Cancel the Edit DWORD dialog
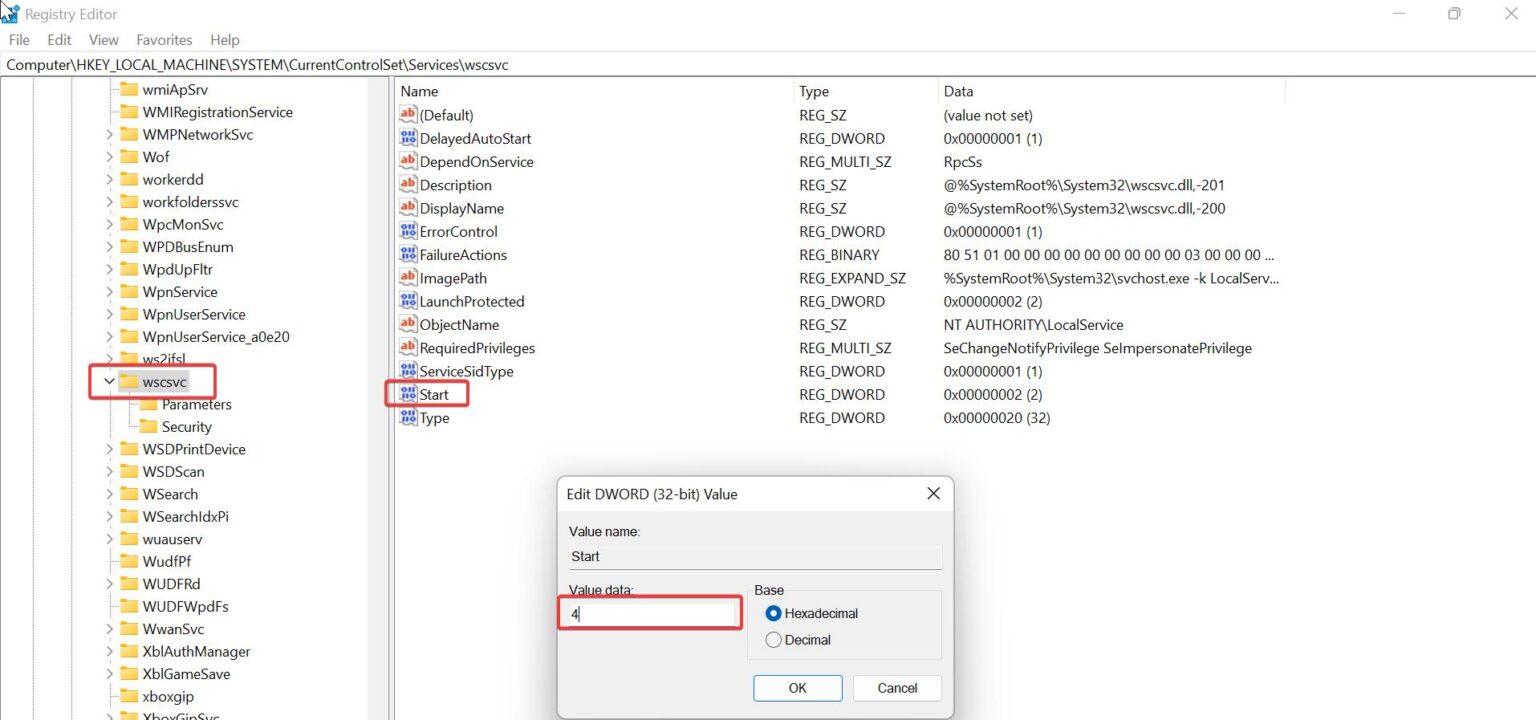1536x720 pixels. pyautogui.click(x=896, y=688)
